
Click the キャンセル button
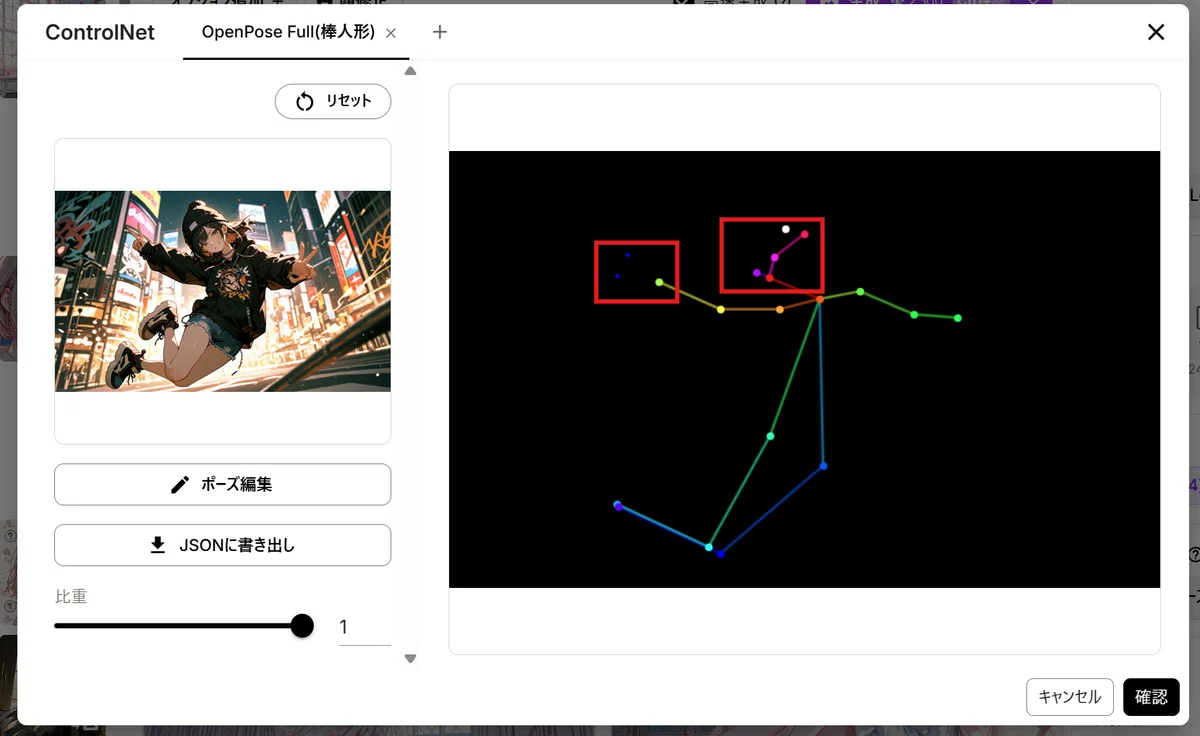click(1070, 697)
